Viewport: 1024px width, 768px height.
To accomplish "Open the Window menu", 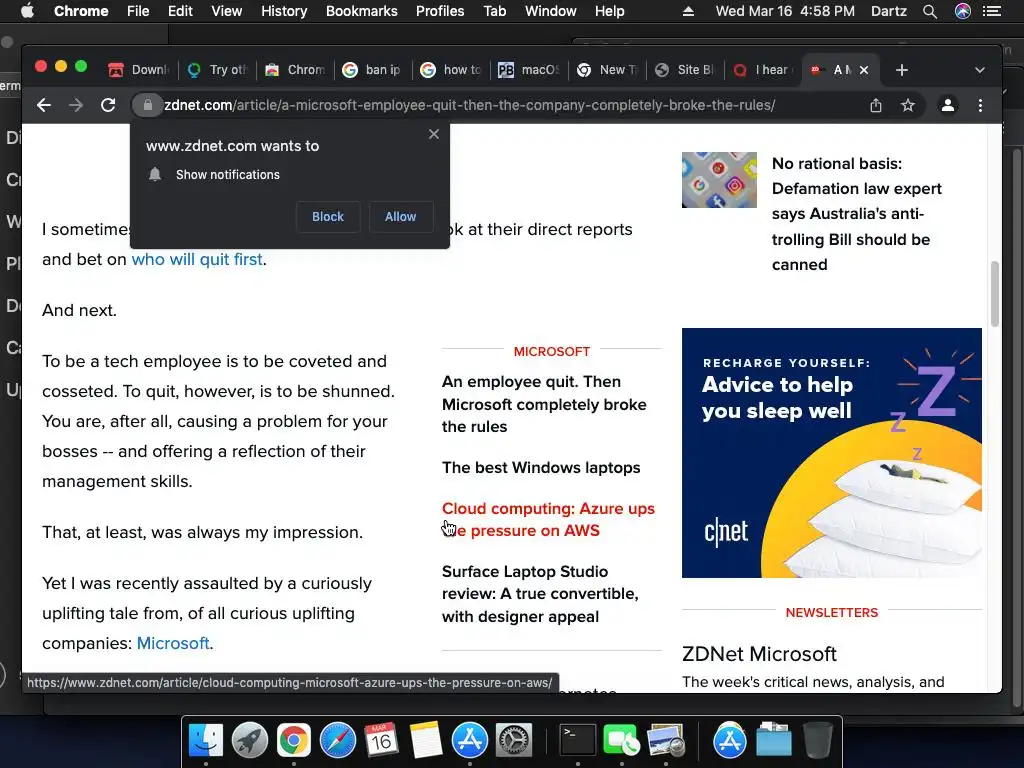I will pos(551,11).
